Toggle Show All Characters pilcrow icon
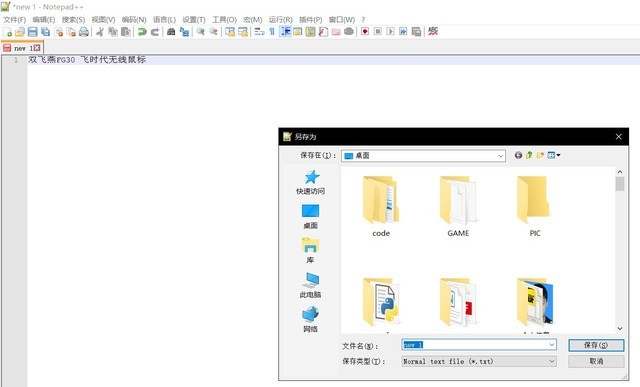Viewport: 640px width, 387px height. tap(272, 32)
